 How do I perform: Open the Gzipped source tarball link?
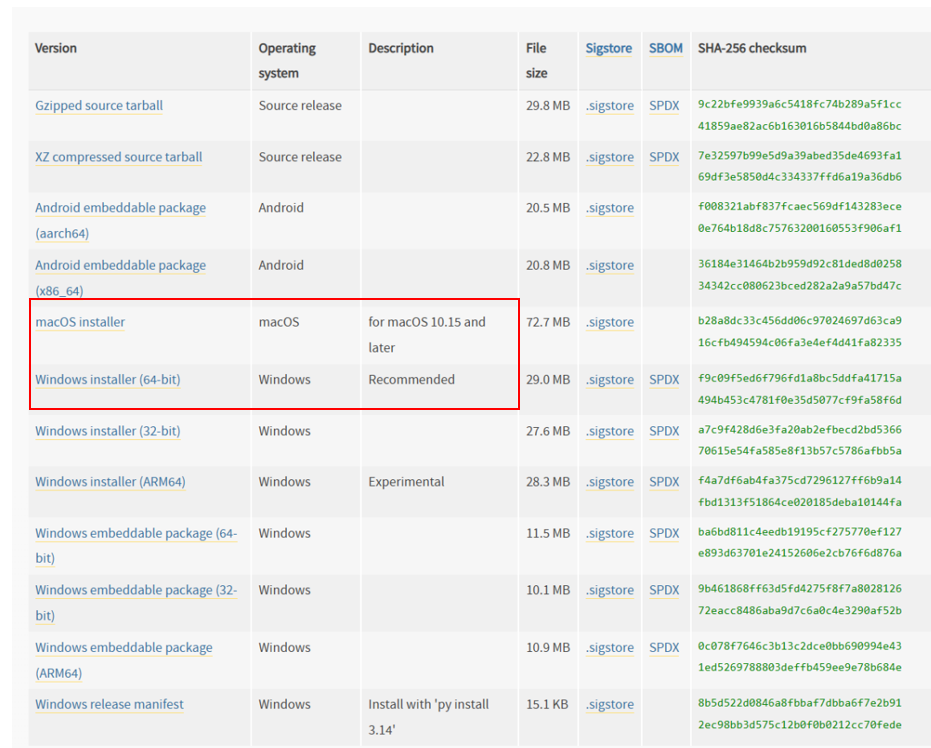pyautogui.click(x=99, y=106)
